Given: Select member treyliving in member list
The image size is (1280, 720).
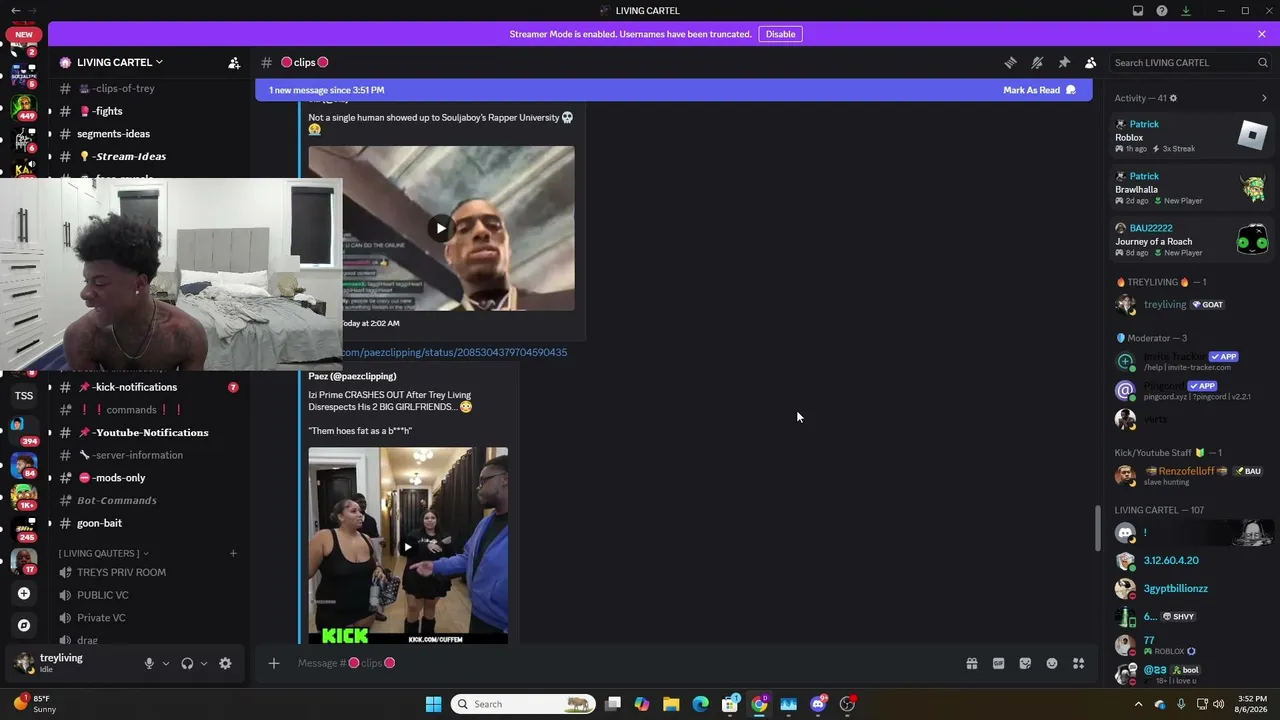Looking at the screenshot, I should coord(1192,304).
